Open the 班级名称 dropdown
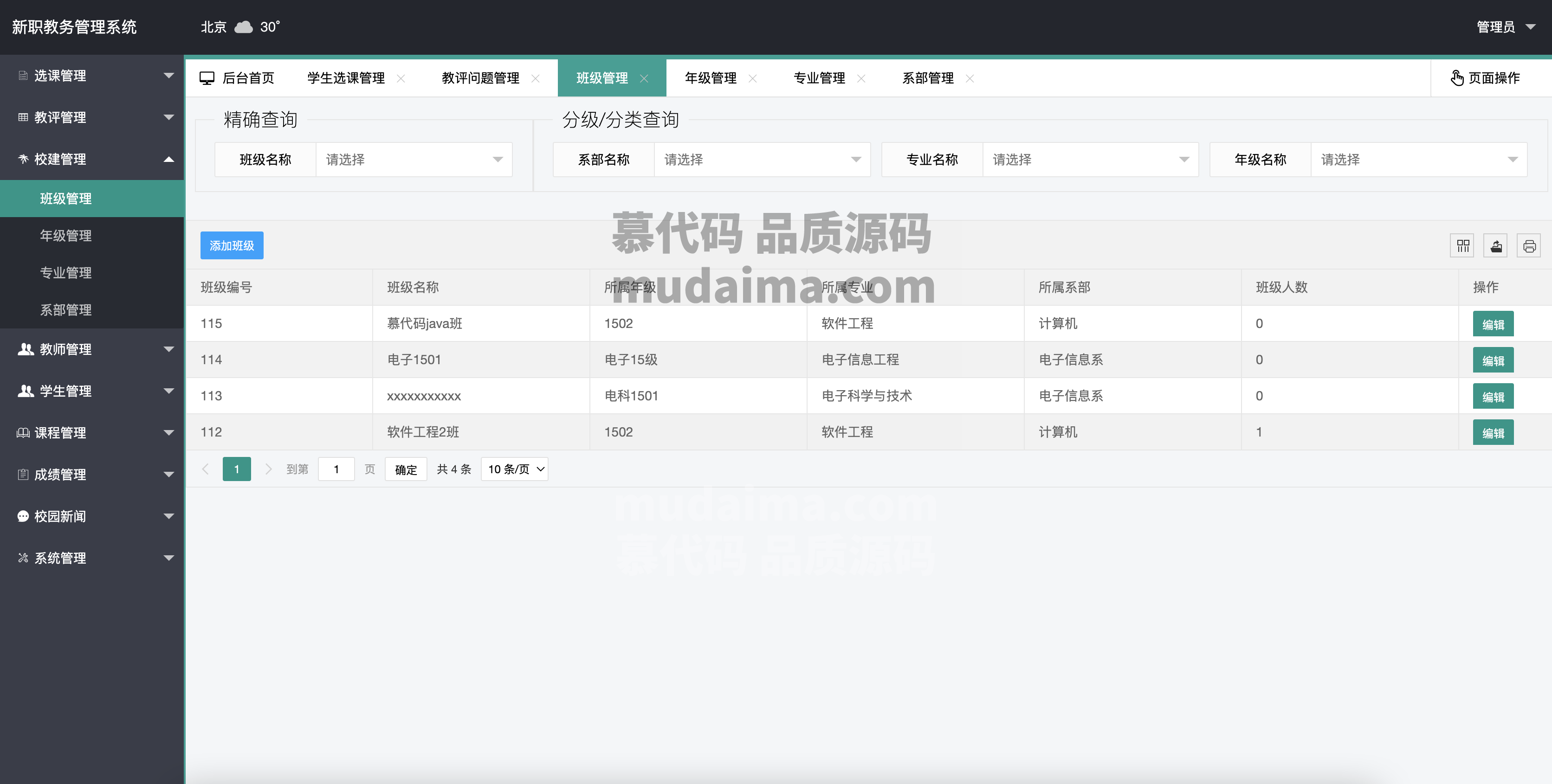Viewport: 1552px width, 784px height. 414,160
